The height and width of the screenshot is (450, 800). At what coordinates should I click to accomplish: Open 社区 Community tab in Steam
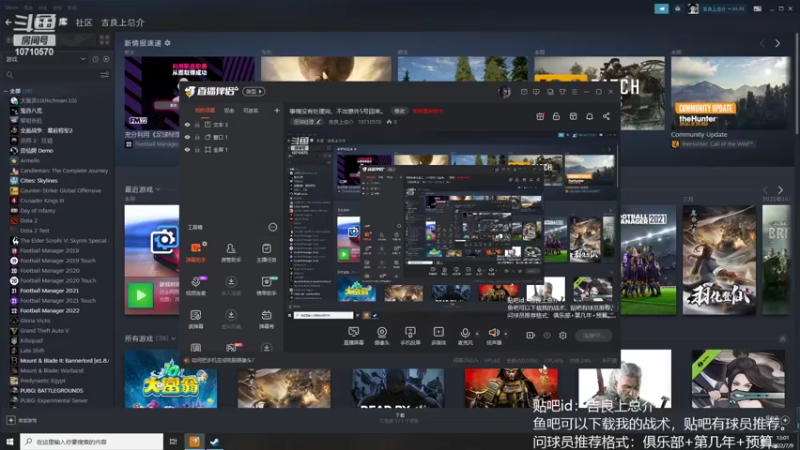[x=84, y=22]
